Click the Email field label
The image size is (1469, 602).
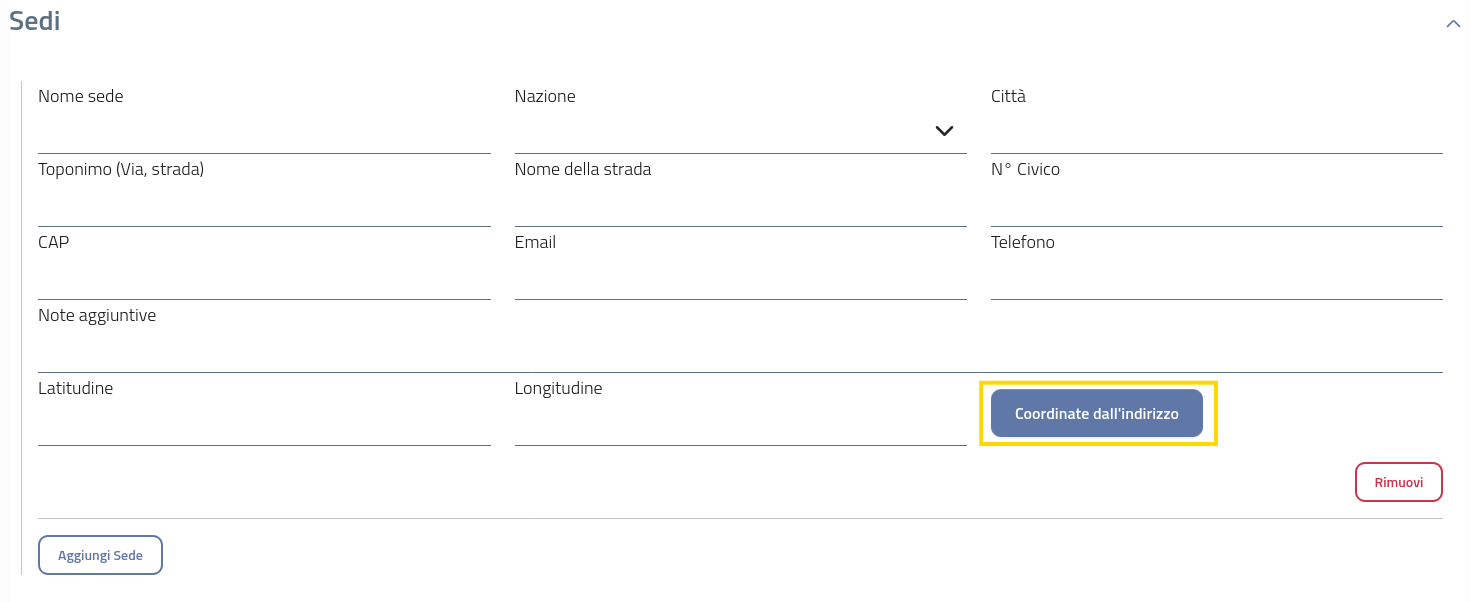click(535, 243)
